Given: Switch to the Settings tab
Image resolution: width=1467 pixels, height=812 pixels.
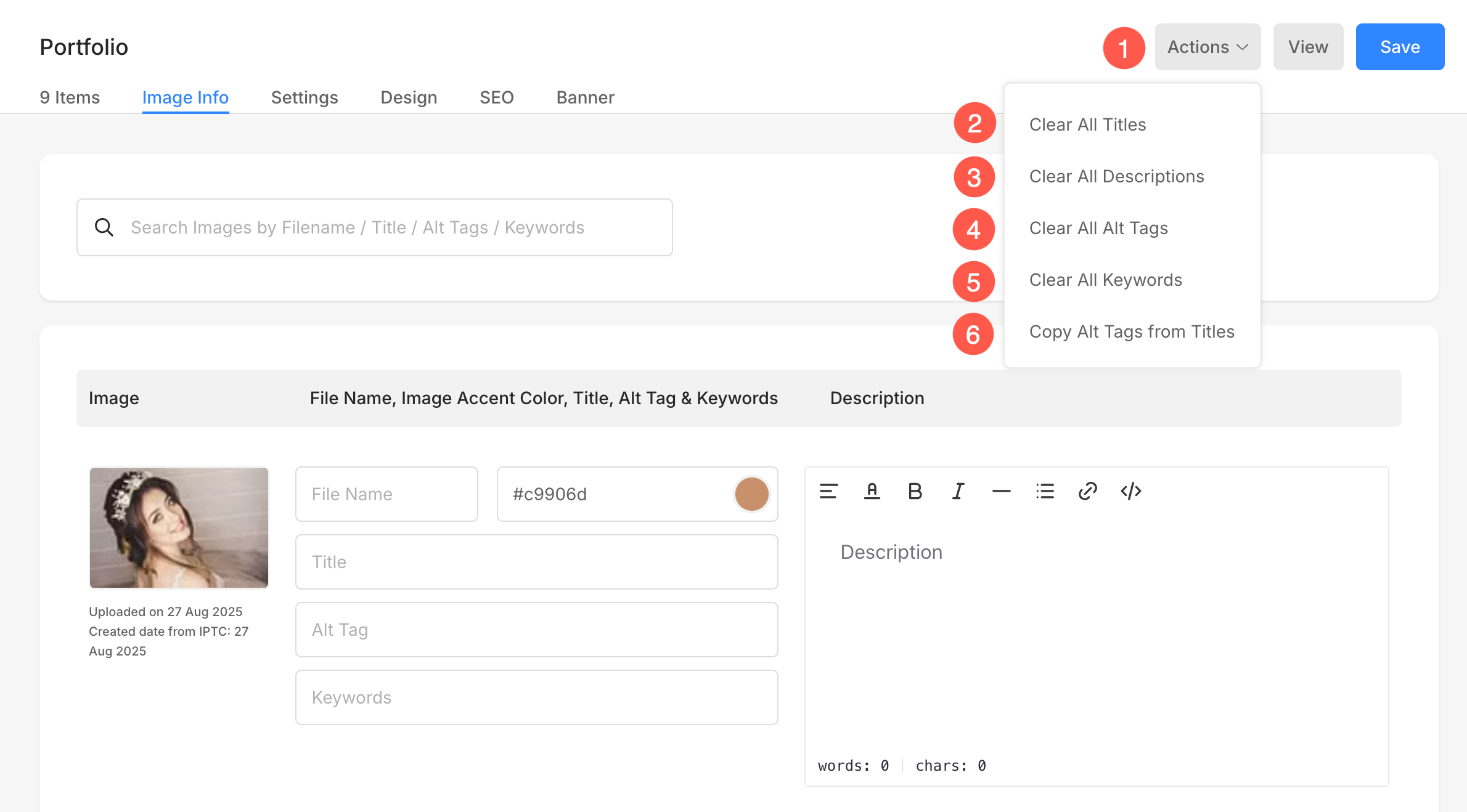Looking at the screenshot, I should (x=304, y=97).
